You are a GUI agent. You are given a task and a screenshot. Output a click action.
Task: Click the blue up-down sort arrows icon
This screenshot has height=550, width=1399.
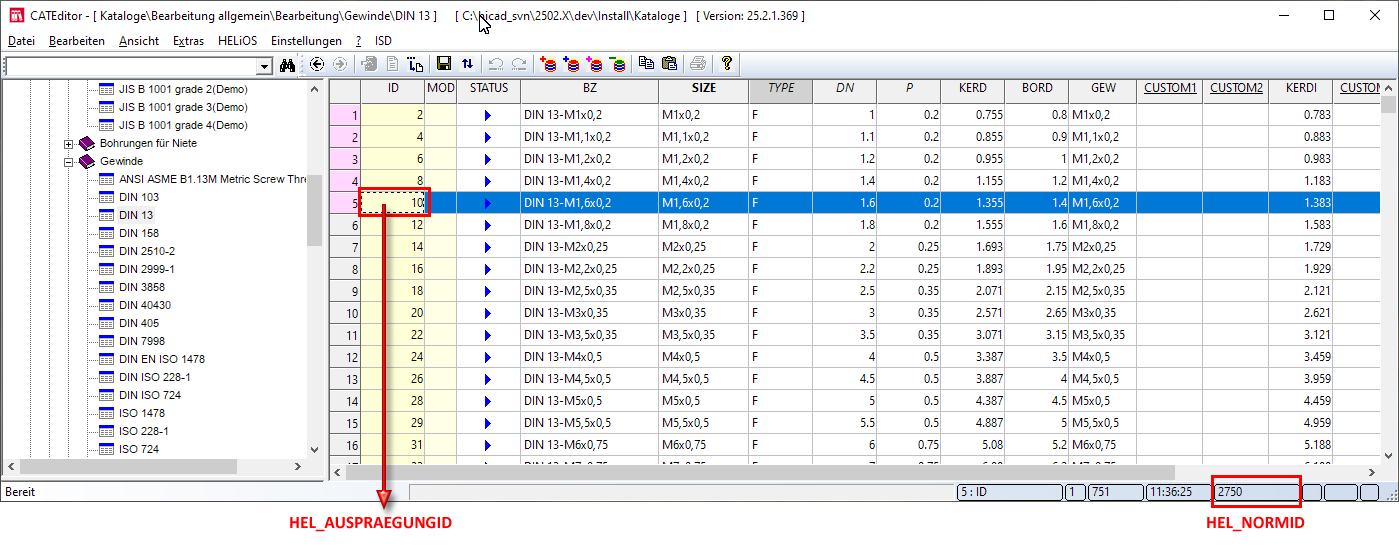pyautogui.click(x=467, y=65)
